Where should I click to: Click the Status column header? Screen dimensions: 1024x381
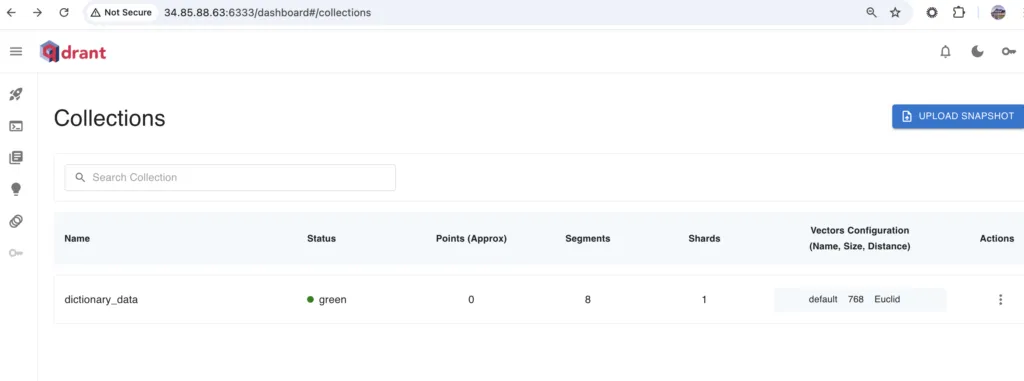coord(321,239)
